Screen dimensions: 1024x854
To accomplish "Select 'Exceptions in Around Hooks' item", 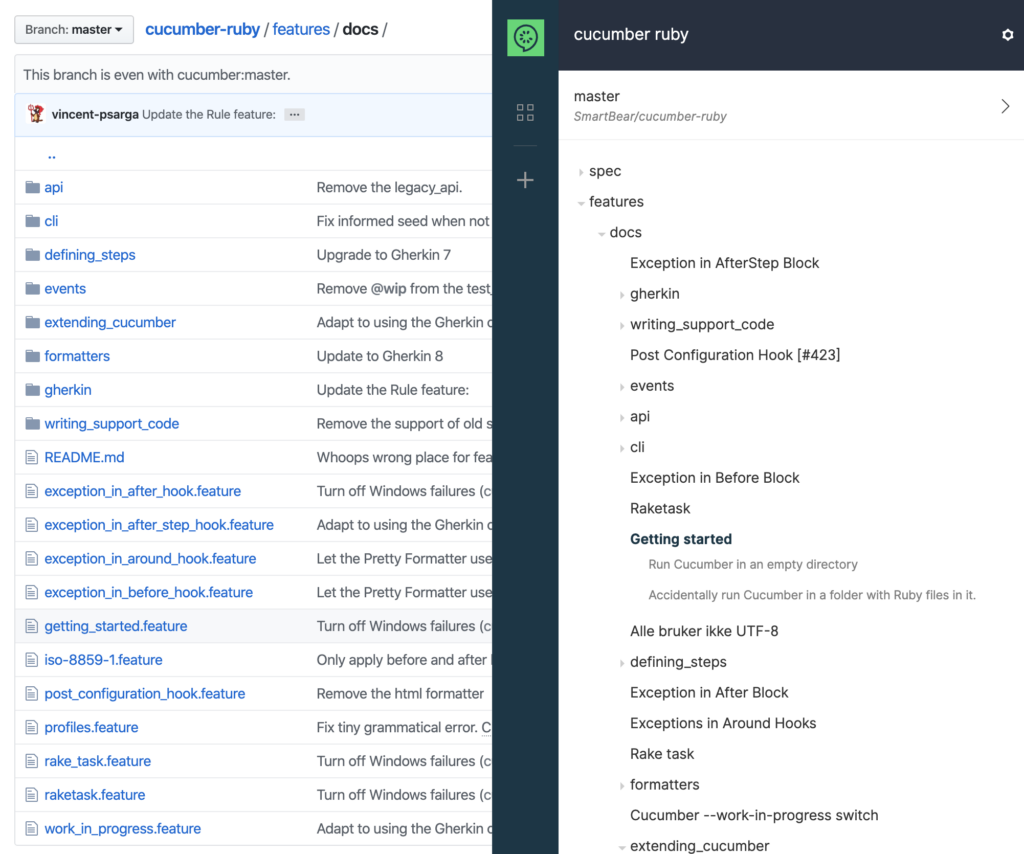I will pos(723,723).
